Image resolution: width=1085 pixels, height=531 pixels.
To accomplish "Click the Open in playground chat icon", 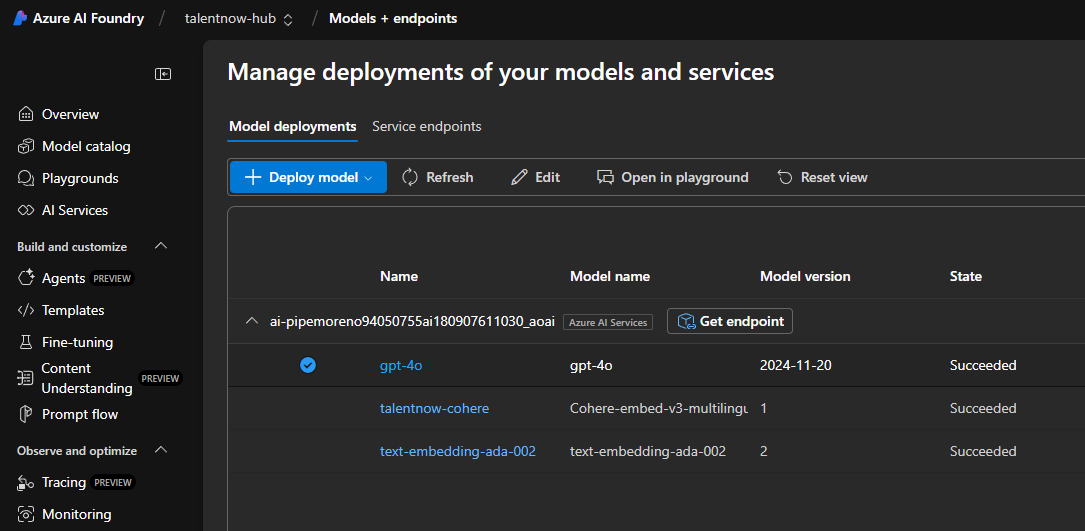I will (605, 177).
